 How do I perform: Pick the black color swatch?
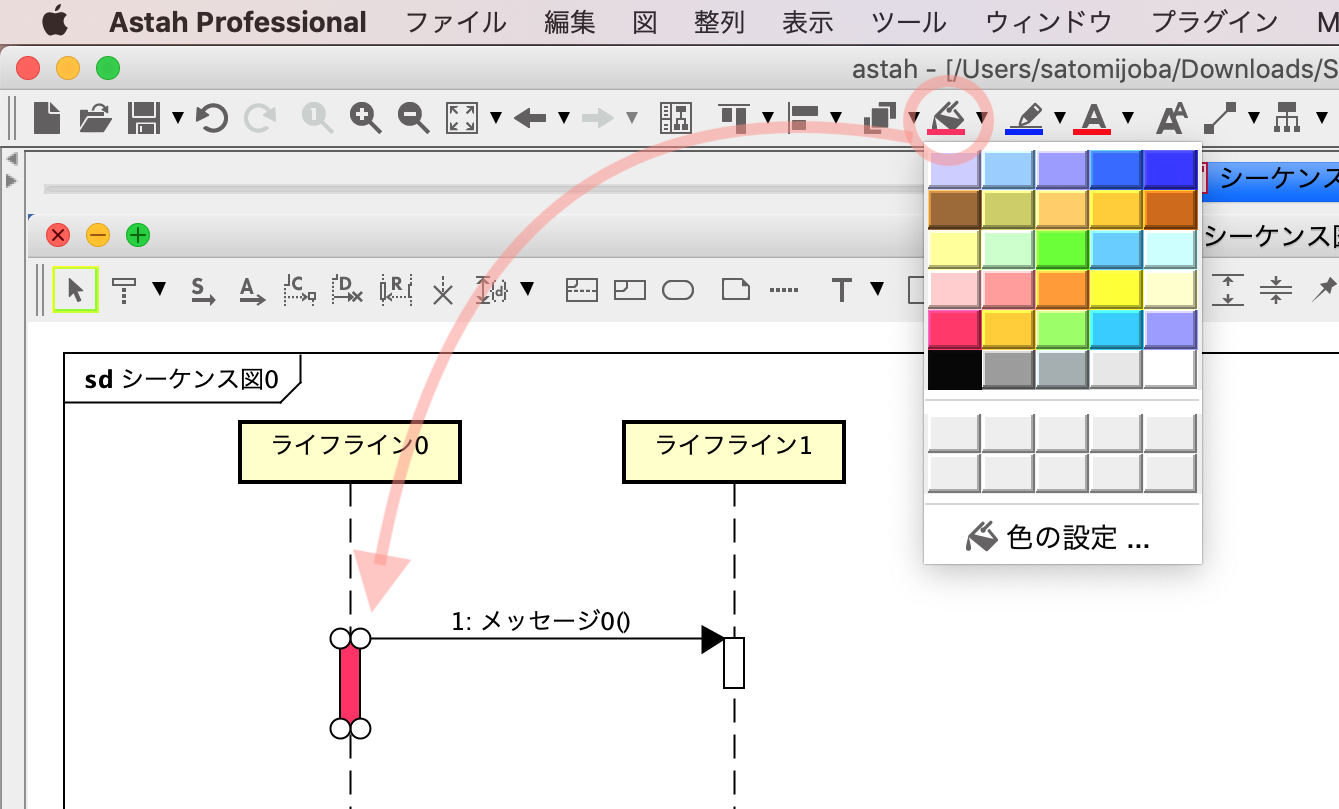point(954,369)
